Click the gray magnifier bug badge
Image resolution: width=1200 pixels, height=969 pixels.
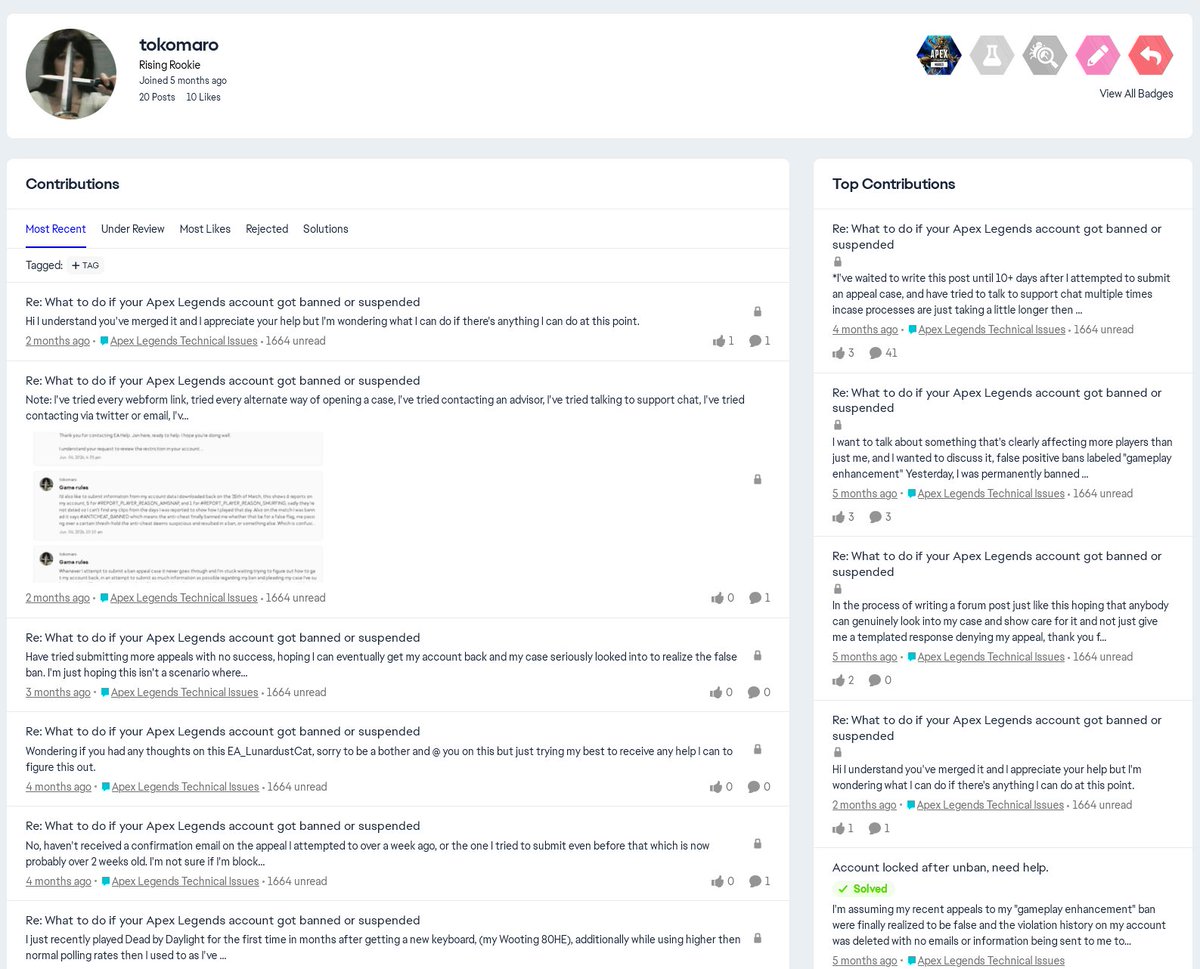(1045, 55)
